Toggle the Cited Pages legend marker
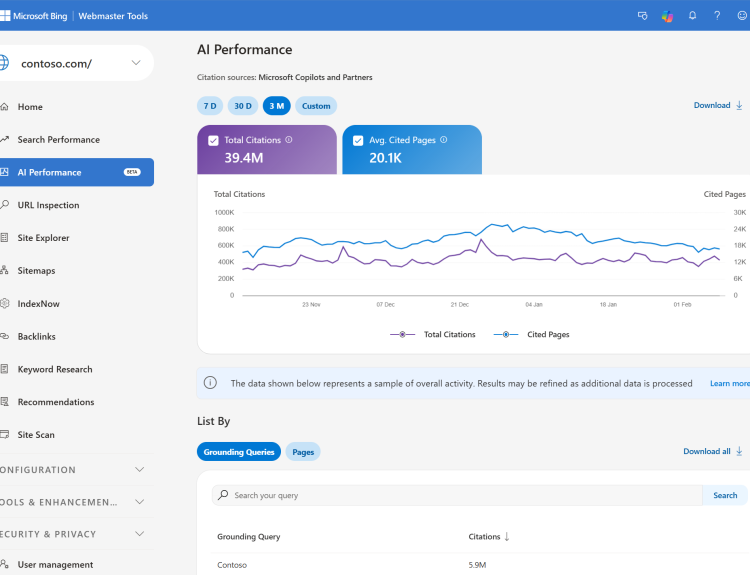750x575 pixels. (x=505, y=334)
